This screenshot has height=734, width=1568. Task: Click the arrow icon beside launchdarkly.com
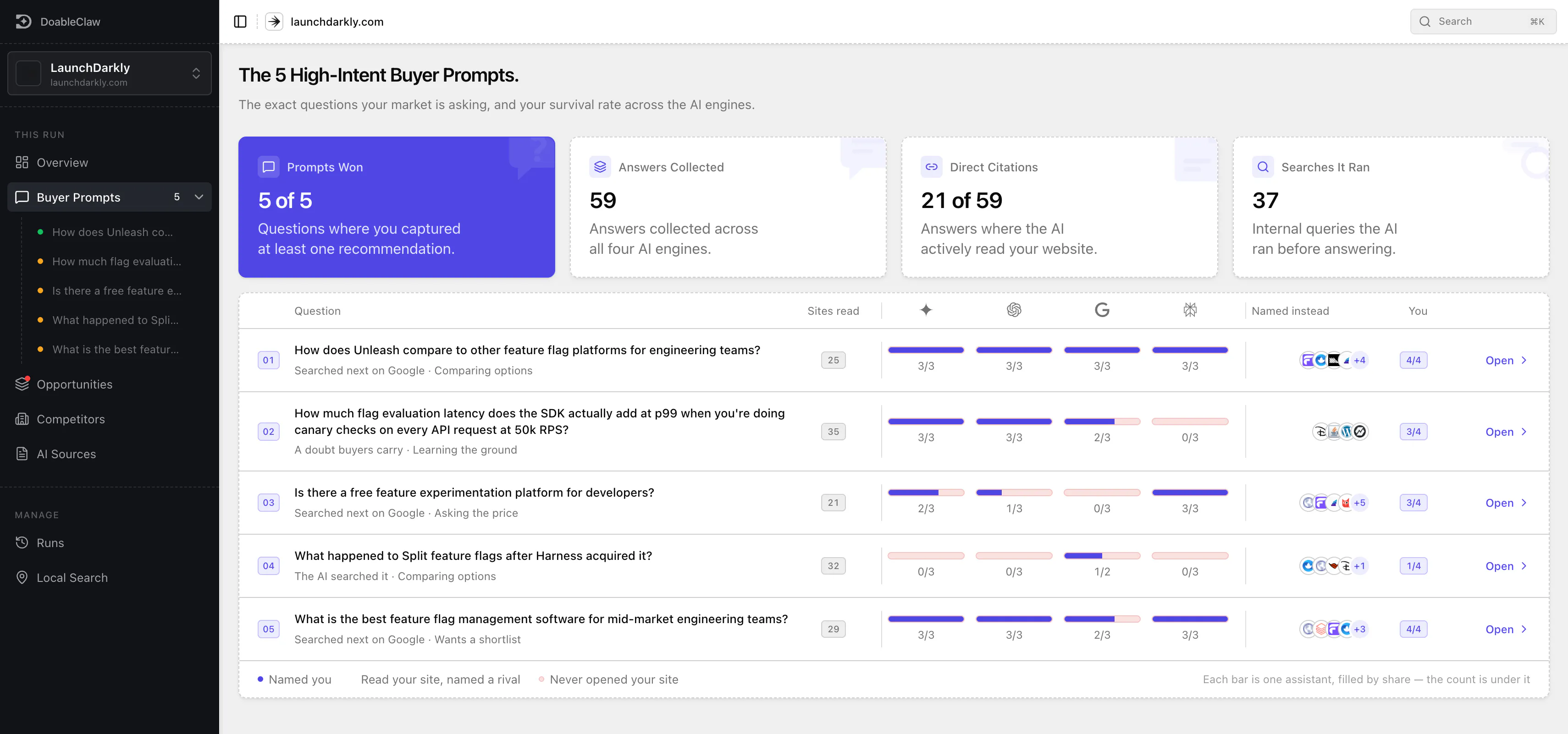tap(274, 22)
